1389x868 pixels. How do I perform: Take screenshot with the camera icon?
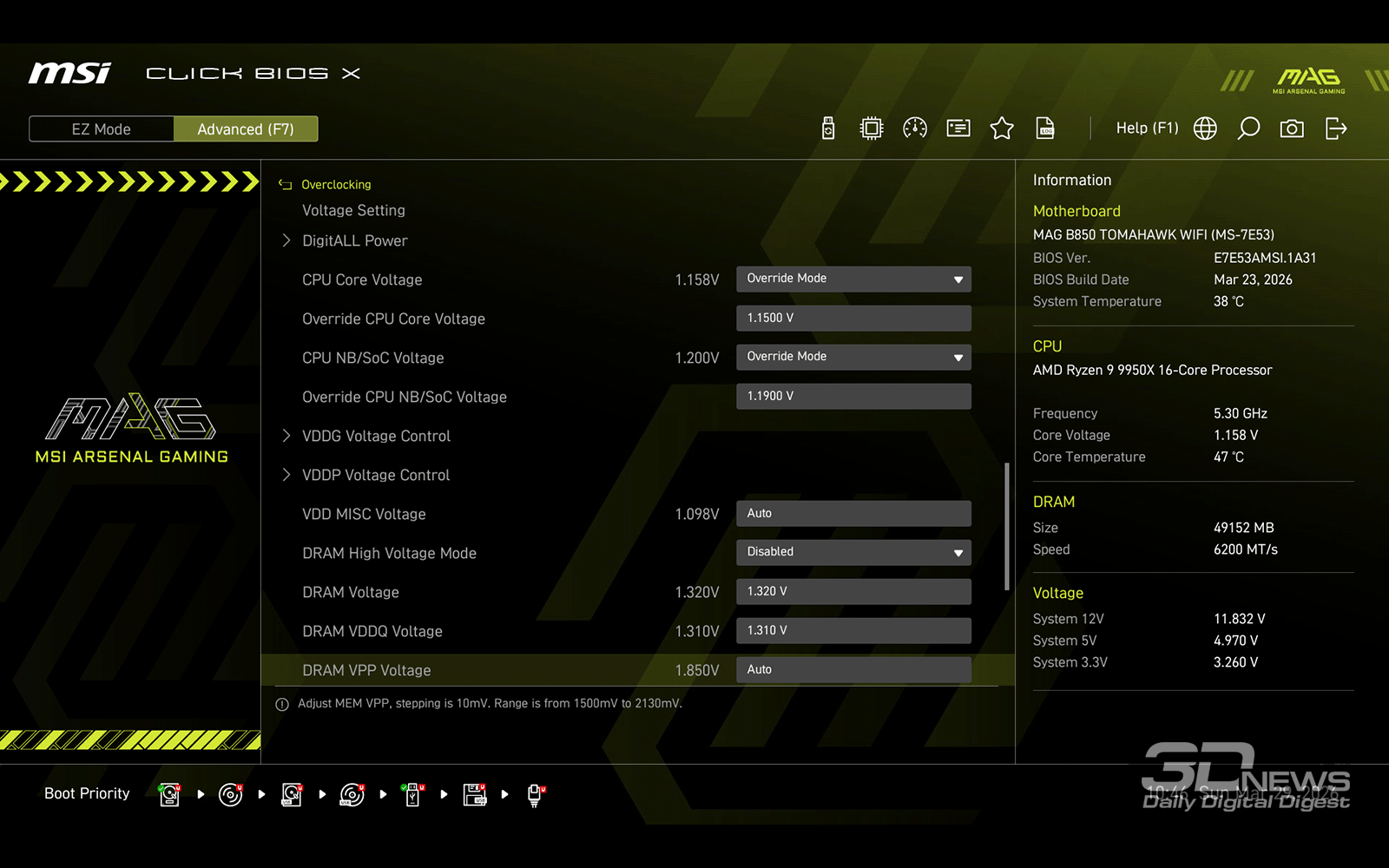point(1292,128)
